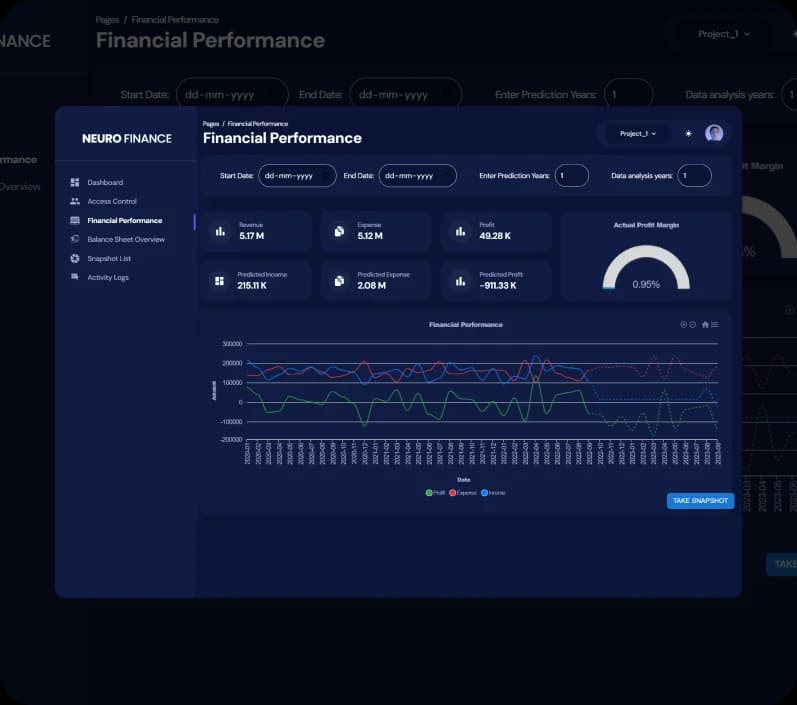797x705 pixels.
Task: Click the Access Control people icon
Action: [x=75, y=201]
